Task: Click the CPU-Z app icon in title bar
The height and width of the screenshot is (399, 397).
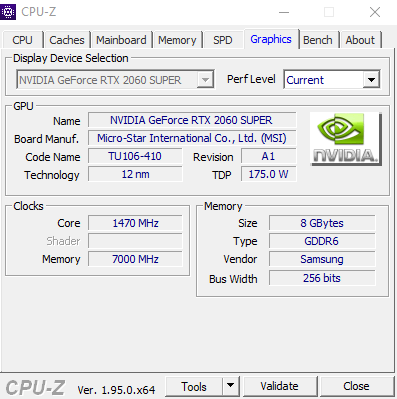Action: click(x=8, y=12)
